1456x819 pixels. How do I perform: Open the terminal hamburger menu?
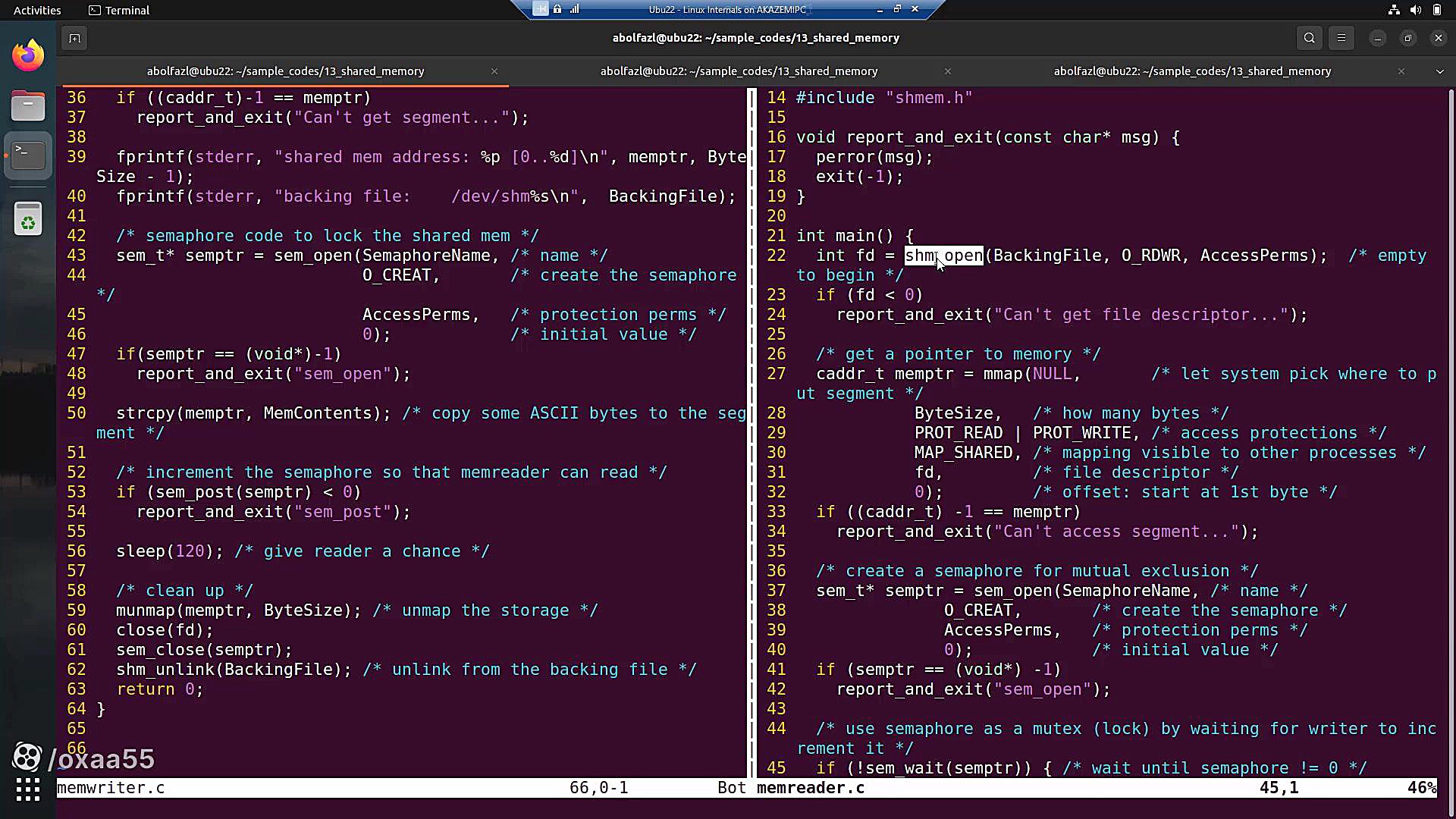coord(1341,38)
